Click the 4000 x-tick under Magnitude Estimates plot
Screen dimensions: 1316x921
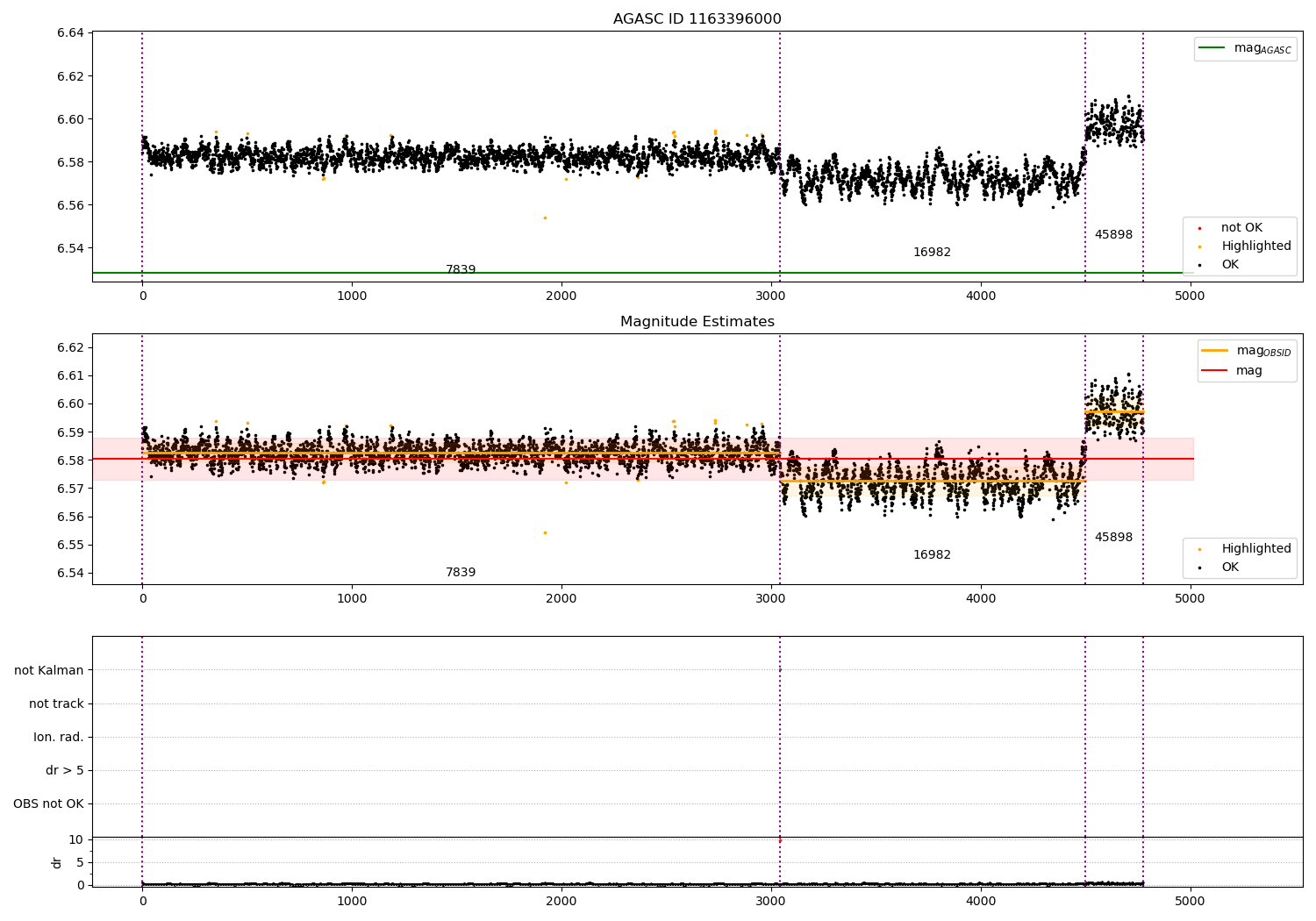981,598
